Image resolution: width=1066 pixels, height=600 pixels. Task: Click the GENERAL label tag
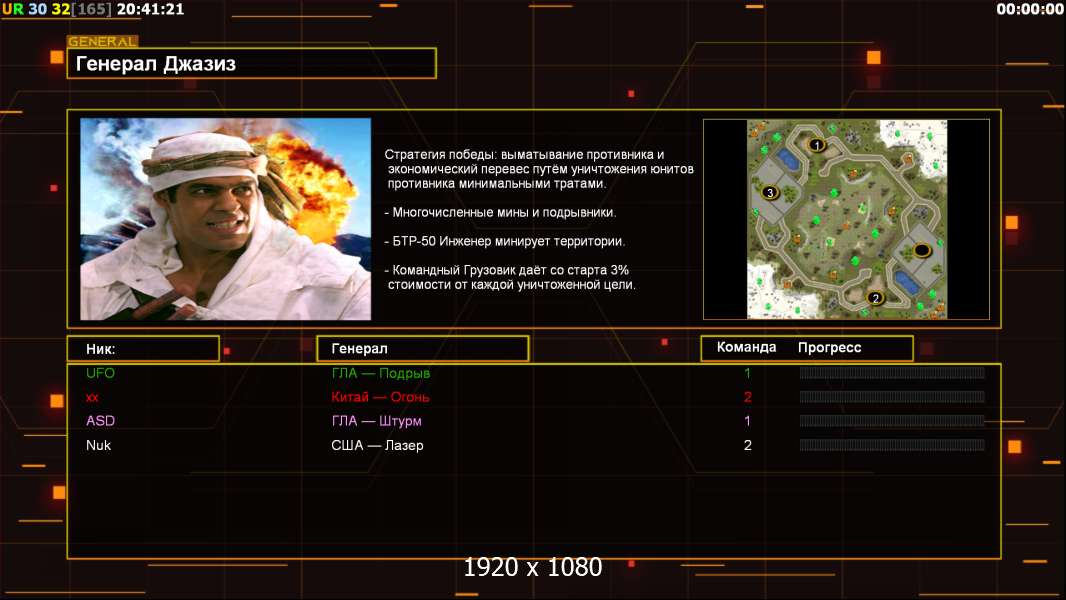click(103, 41)
